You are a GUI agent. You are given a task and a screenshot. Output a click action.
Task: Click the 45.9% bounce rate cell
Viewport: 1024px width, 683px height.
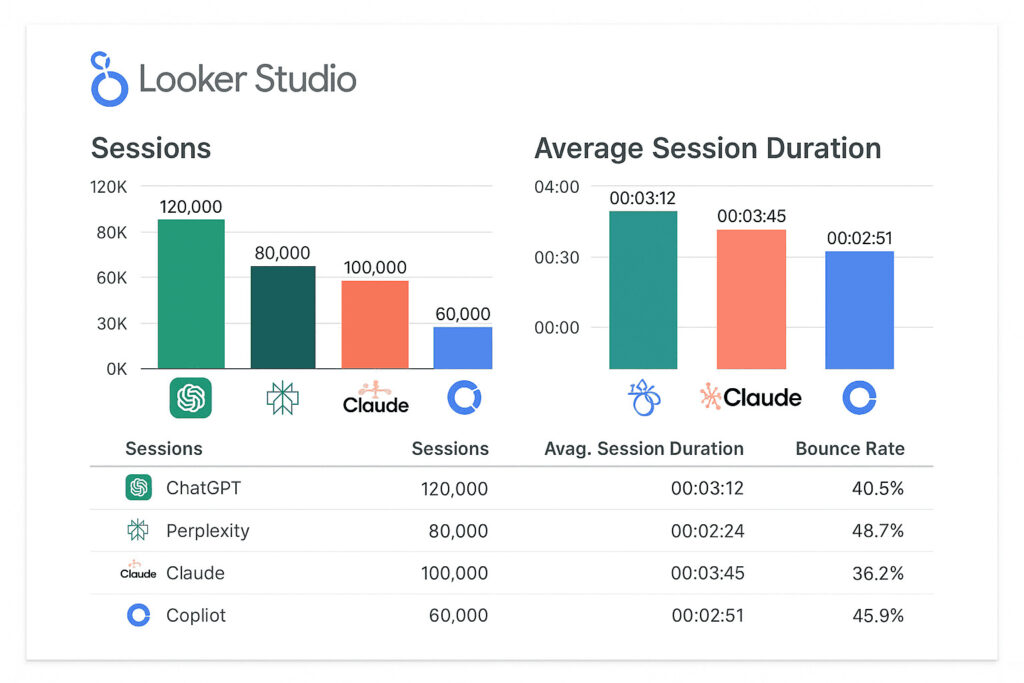878,615
